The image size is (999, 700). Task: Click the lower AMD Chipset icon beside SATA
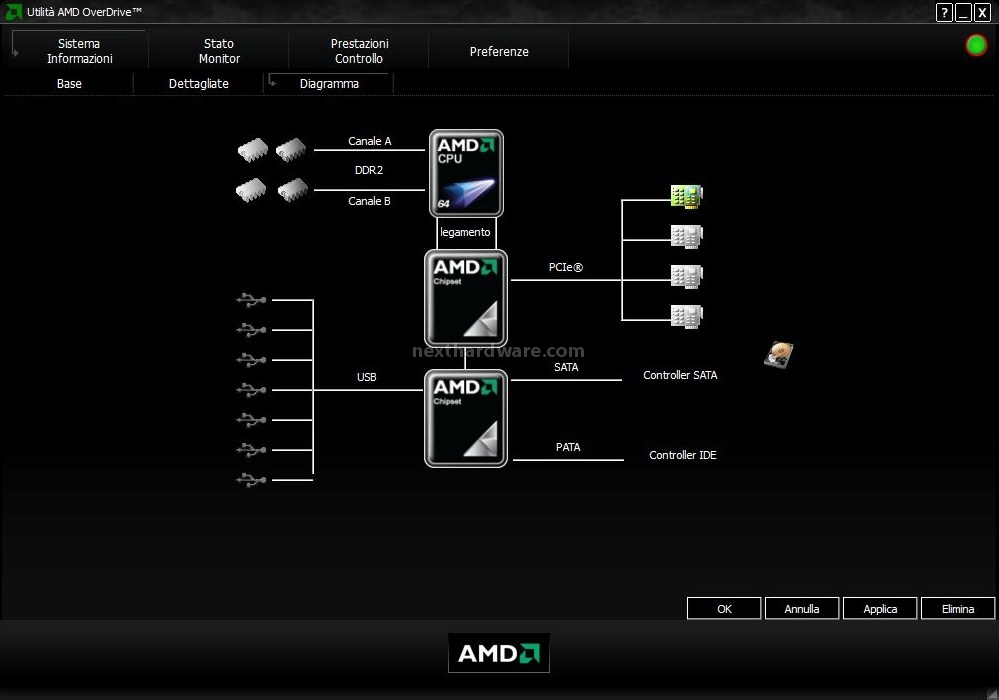tap(466, 418)
